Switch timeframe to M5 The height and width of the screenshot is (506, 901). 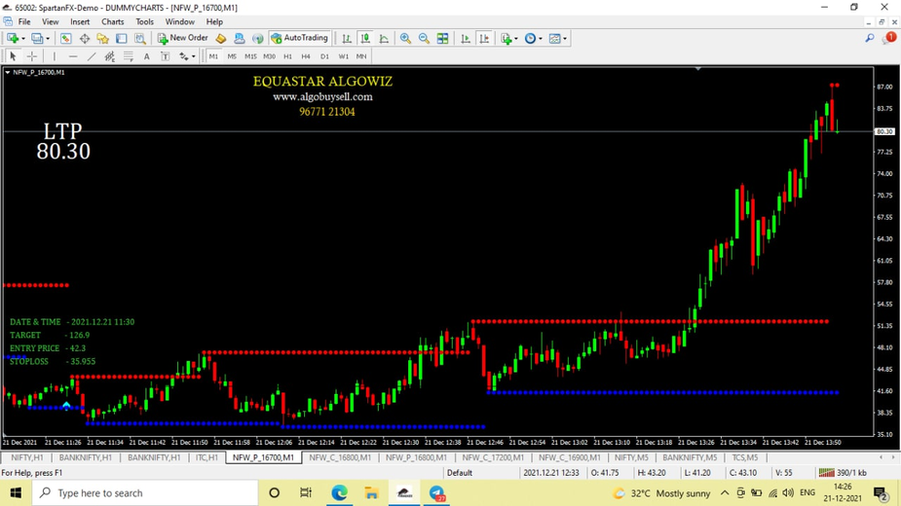pos(232,56)
